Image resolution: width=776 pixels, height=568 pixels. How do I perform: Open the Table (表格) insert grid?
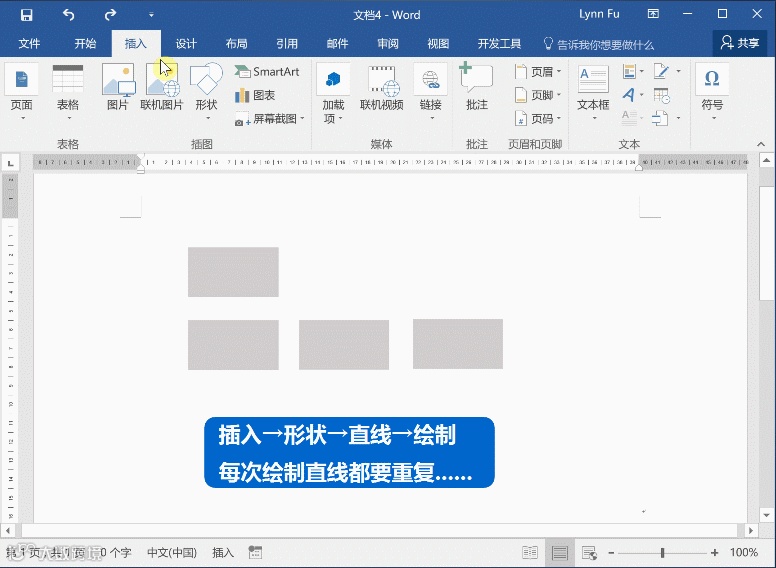[x=68, y=93]
